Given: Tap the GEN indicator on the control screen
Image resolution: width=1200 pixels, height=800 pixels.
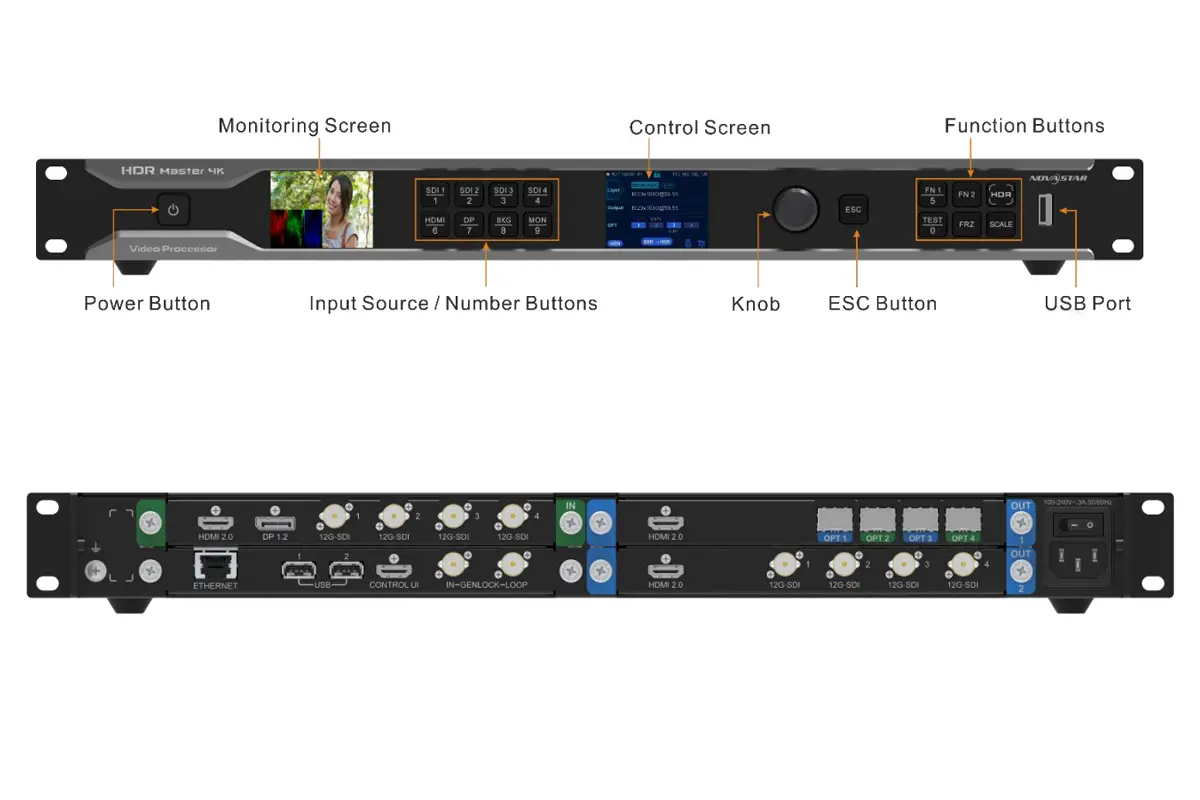Looking at the screenshot, I should click(615, 243).
